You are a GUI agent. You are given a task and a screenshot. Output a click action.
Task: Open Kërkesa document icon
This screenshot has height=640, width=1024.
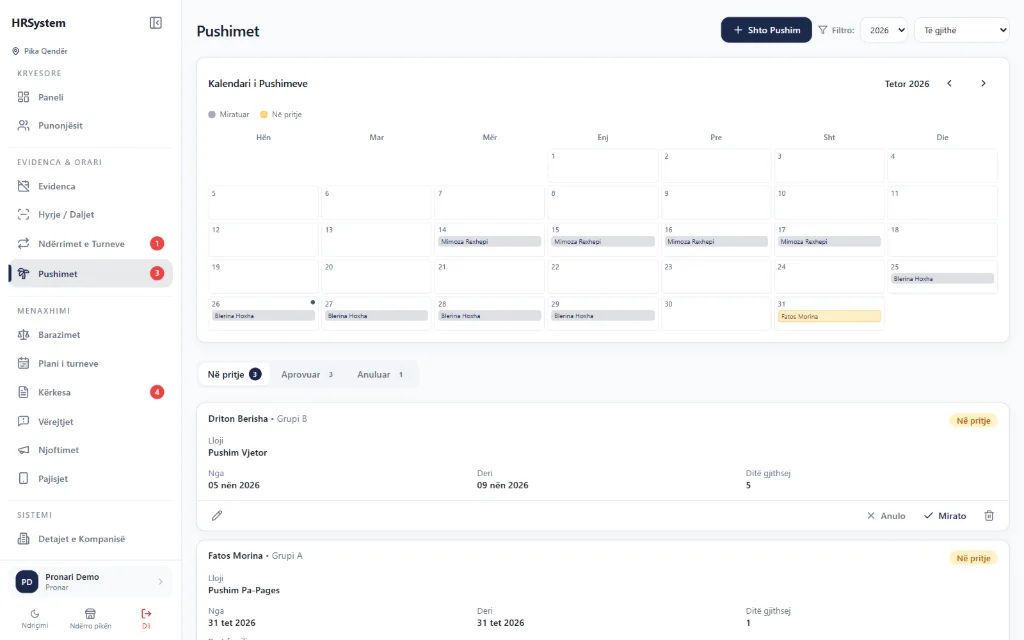(24, 392)
